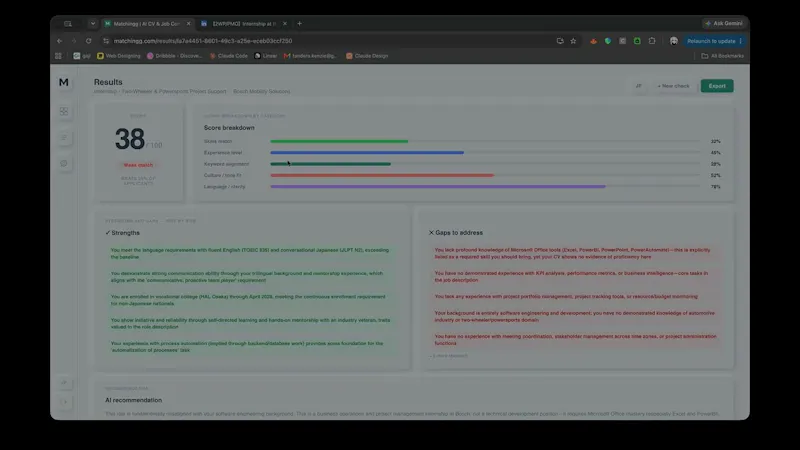This screenshot has height=450, width=800.
Task: Click the red Culture tone fit bar
Action: coord(382,176)
